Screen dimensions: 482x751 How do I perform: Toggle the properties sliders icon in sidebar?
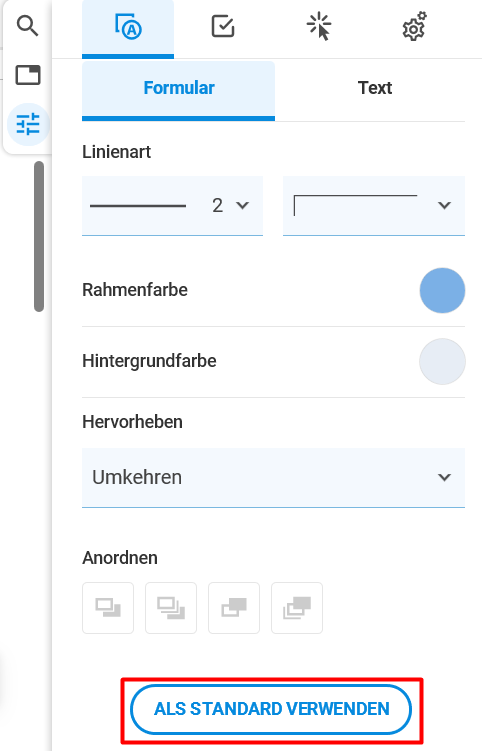pyautogui.click(x=28, y=125)
